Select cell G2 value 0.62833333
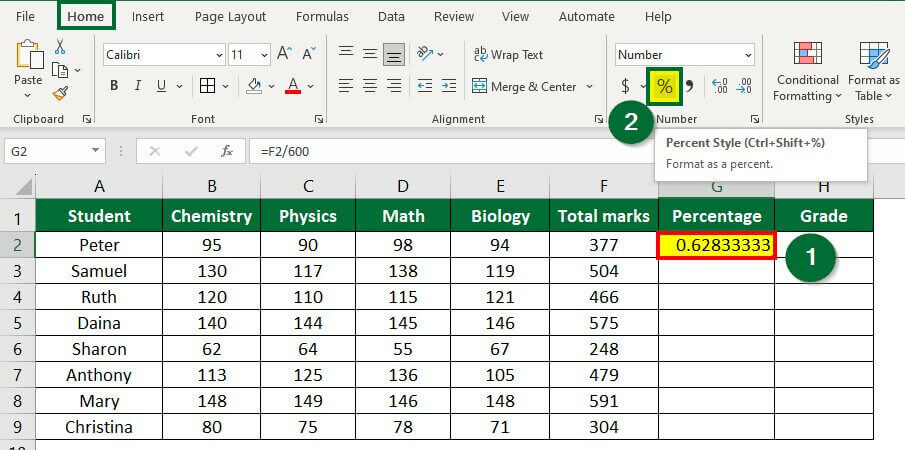 tap(716, 245)
